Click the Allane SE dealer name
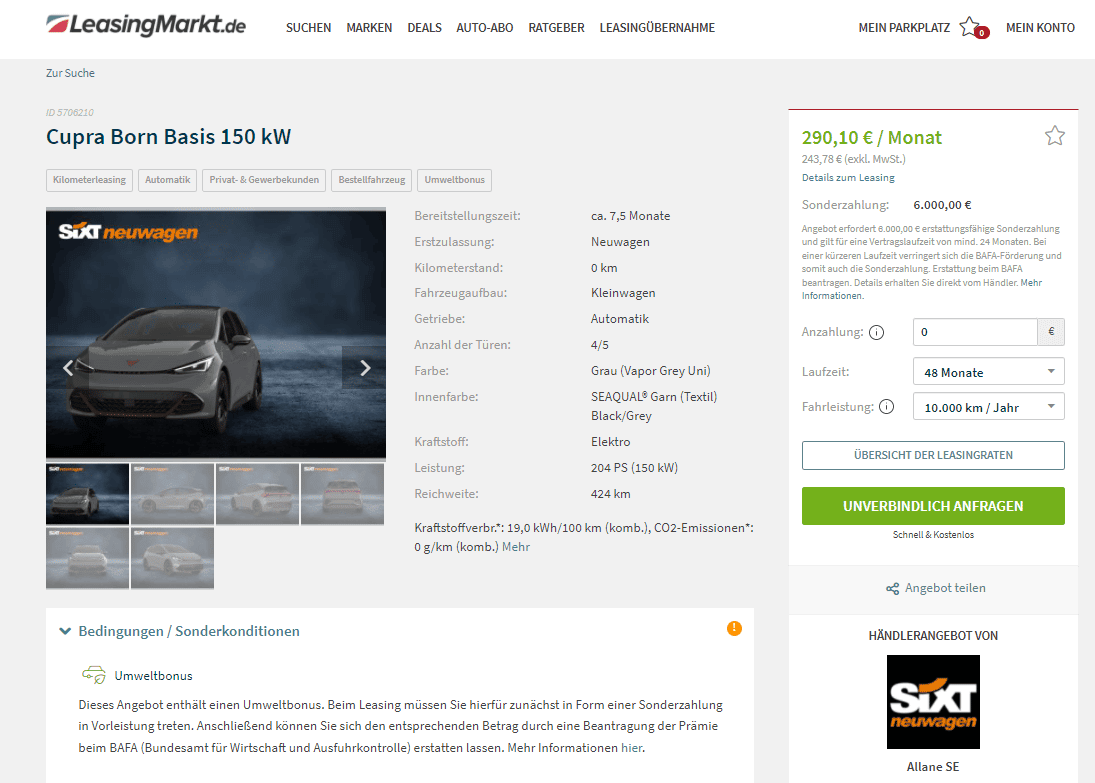 point(933,767)
